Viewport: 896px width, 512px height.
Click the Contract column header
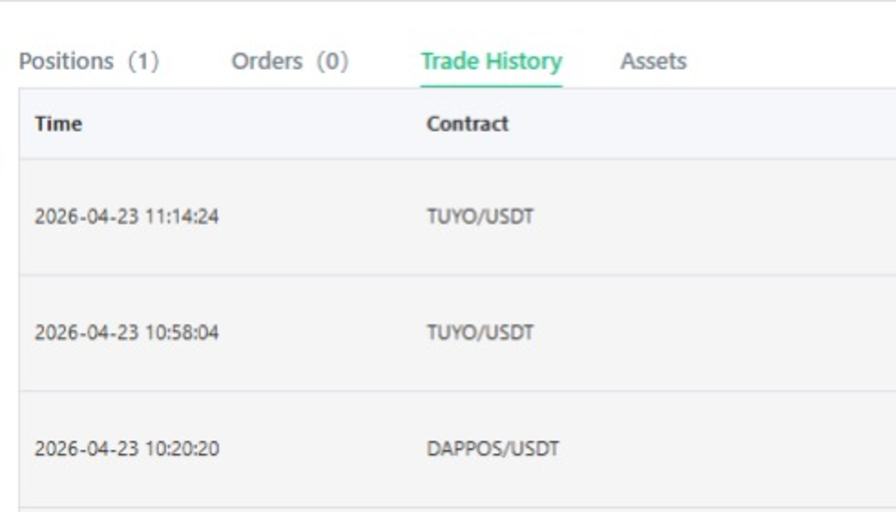click(467, 124)
